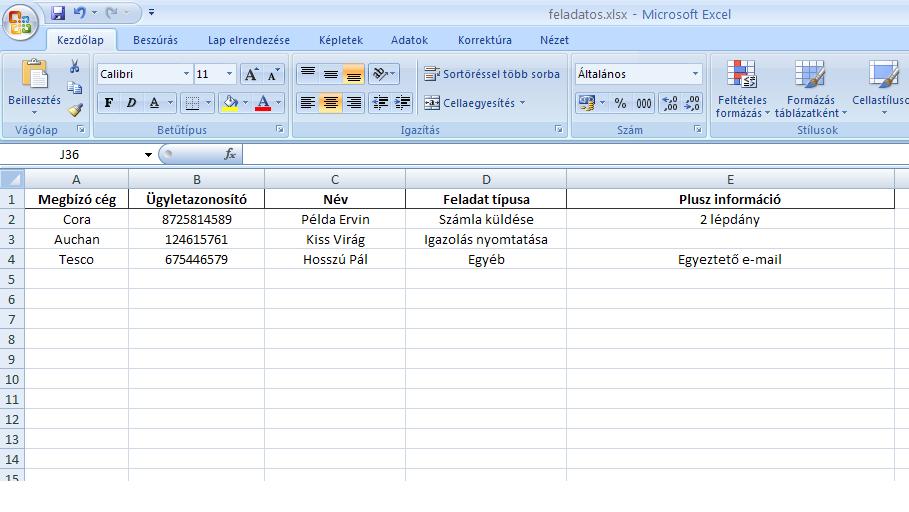Click the Name Box showing J36
909x512 pixels.
coord(70,154)
